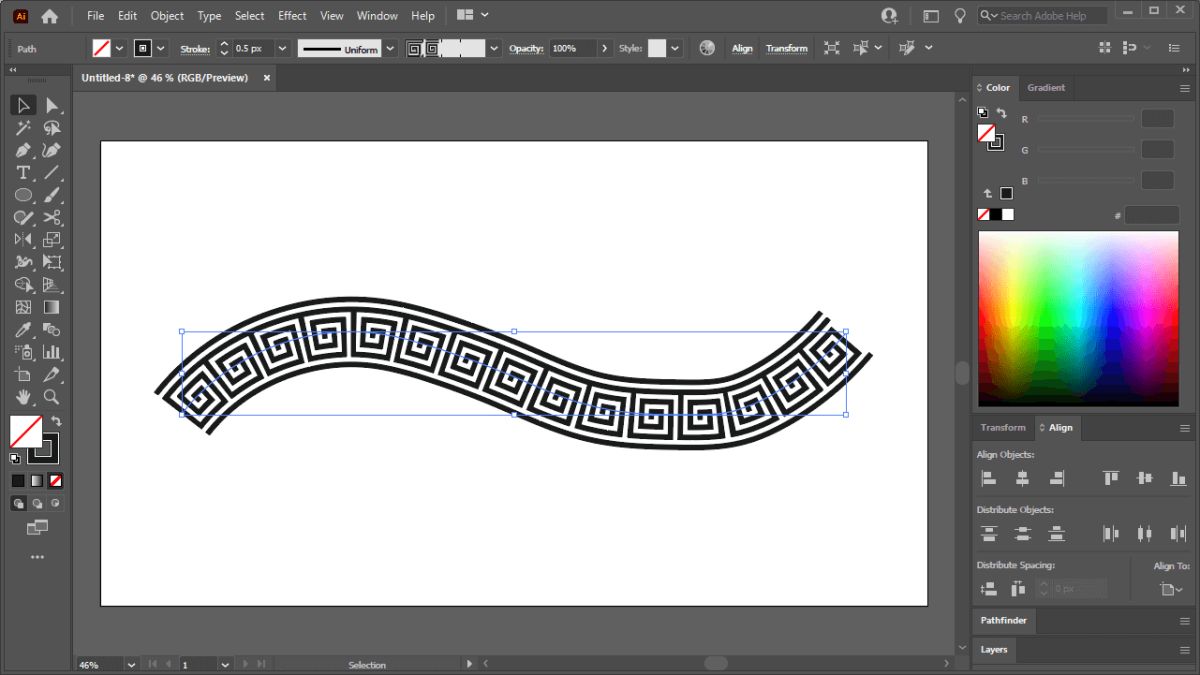
Task: Click the Transform button in control bar
Action: click(787, 48)
